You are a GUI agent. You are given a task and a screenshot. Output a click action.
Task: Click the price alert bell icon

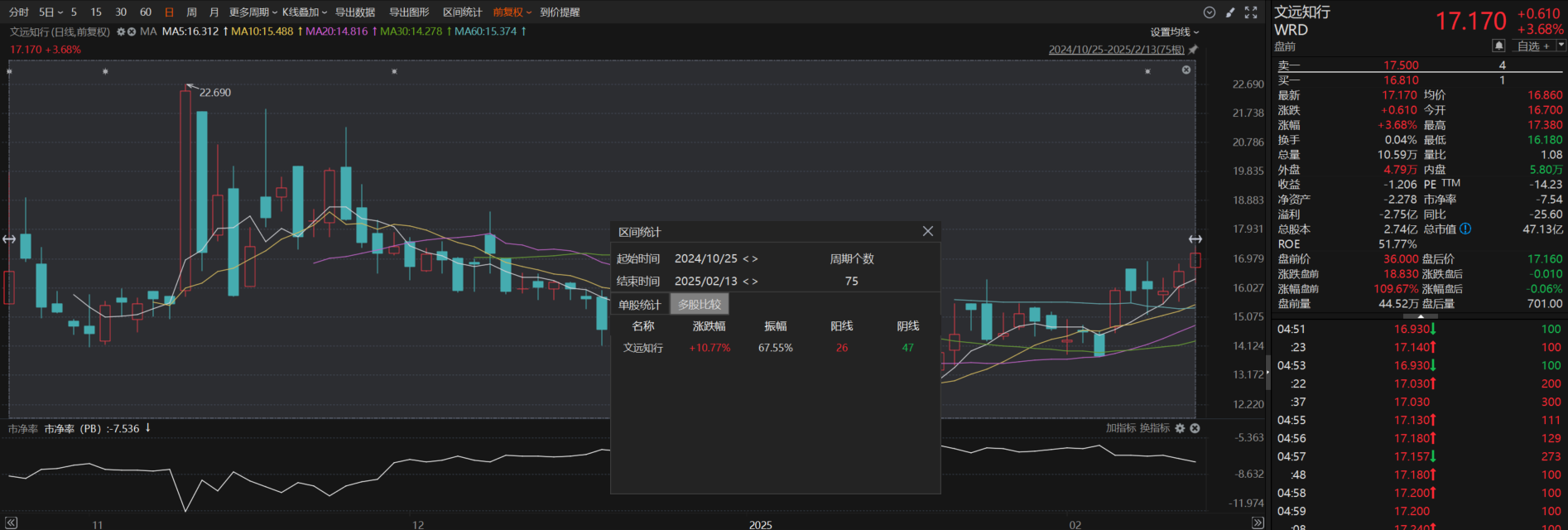point(1498,46)
